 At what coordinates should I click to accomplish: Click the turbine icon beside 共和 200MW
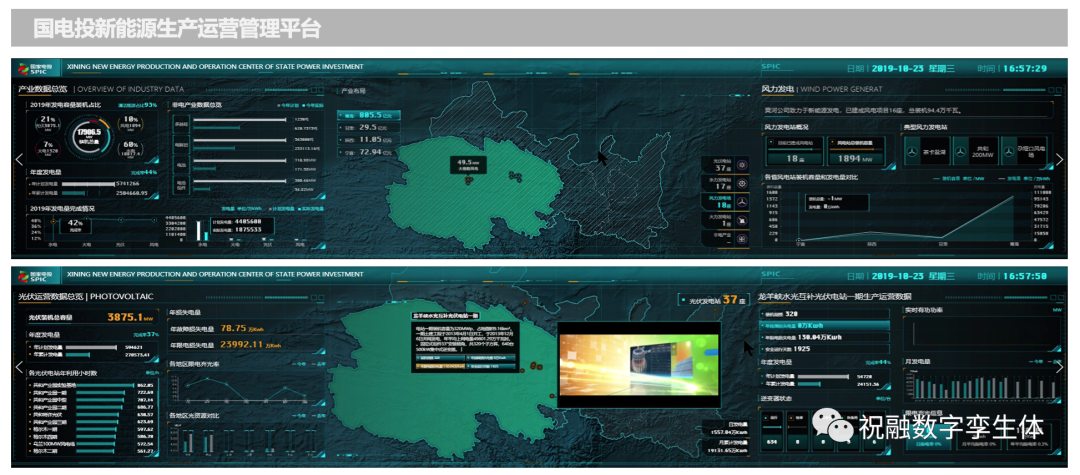[x=959, y=151]
